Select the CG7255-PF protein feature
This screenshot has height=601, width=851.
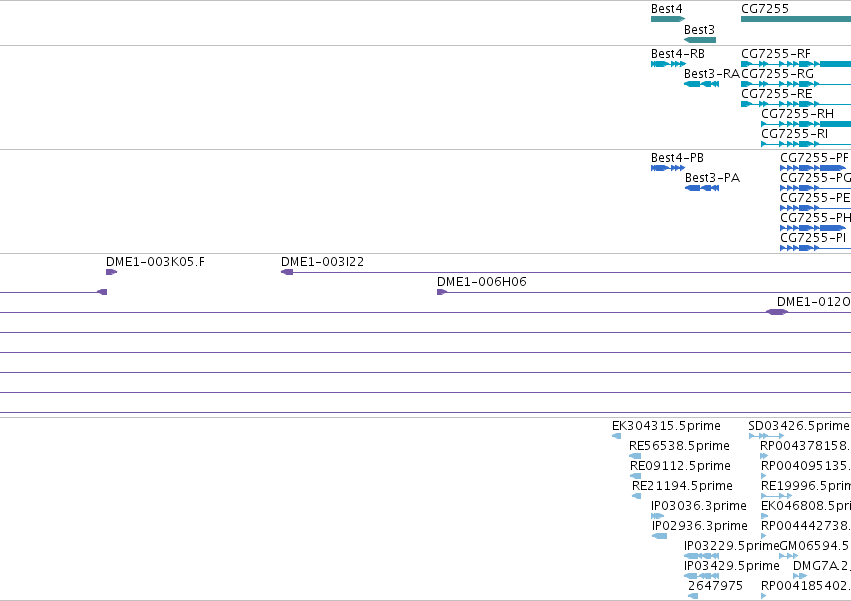813,168
